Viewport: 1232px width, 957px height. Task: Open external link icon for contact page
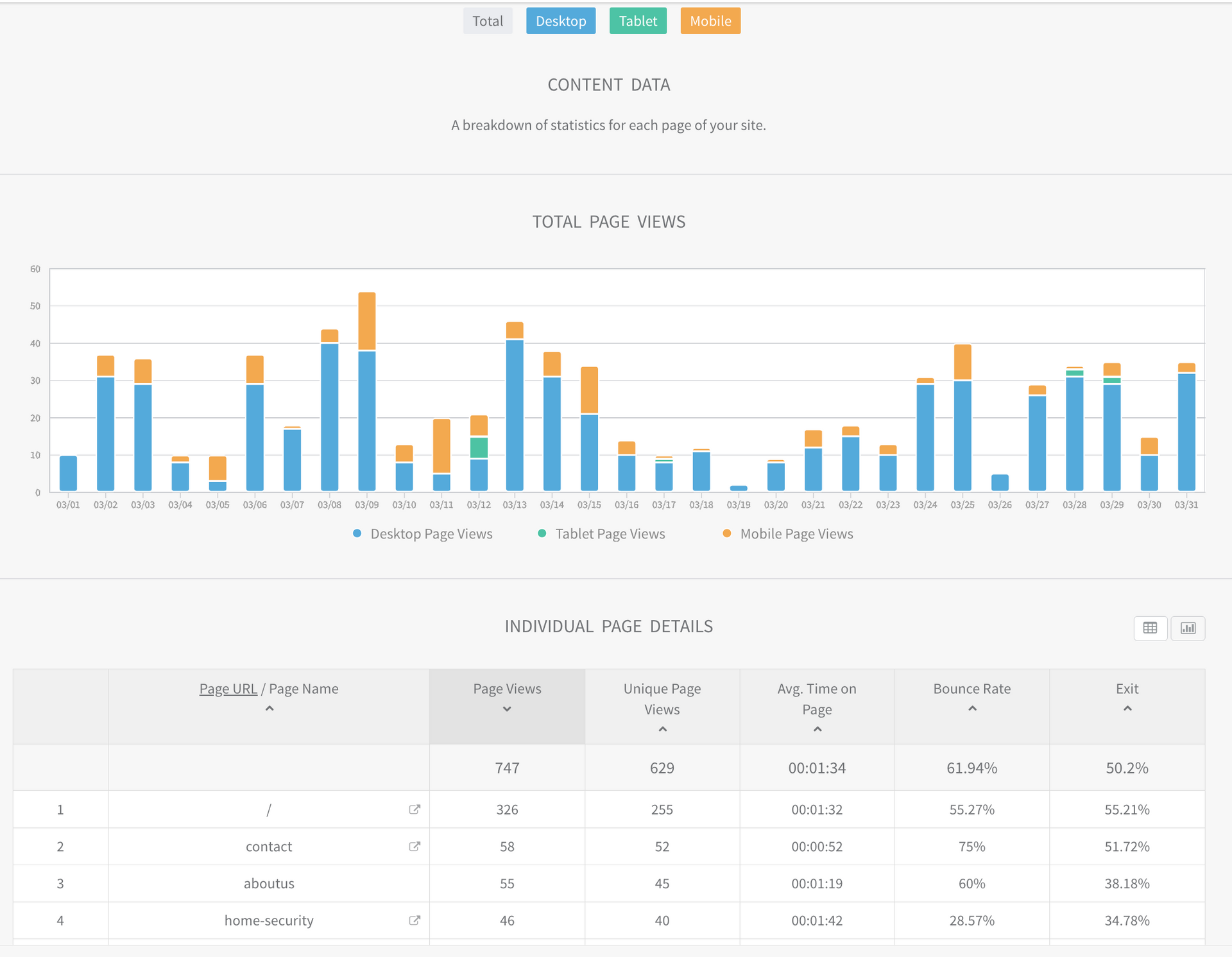pyautogui.click(x=415, y=846)
